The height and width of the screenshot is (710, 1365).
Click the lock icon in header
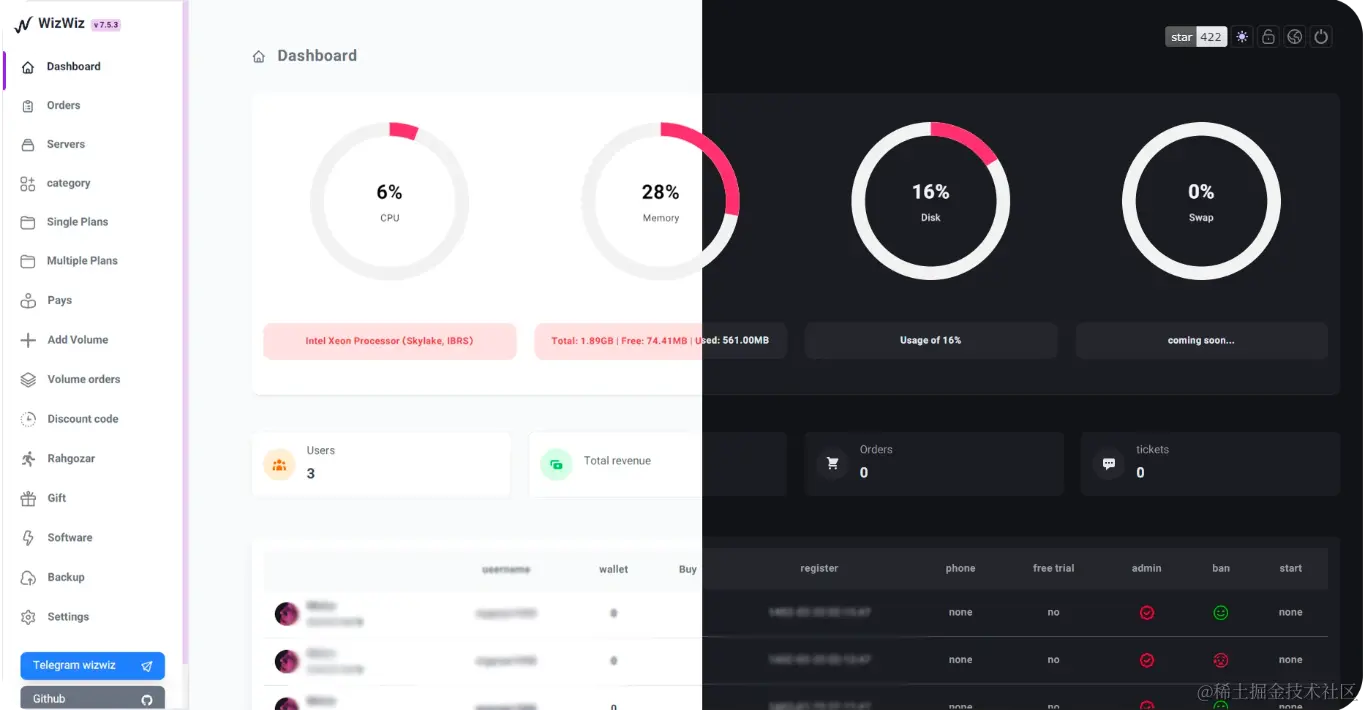tap(1268, 37)
